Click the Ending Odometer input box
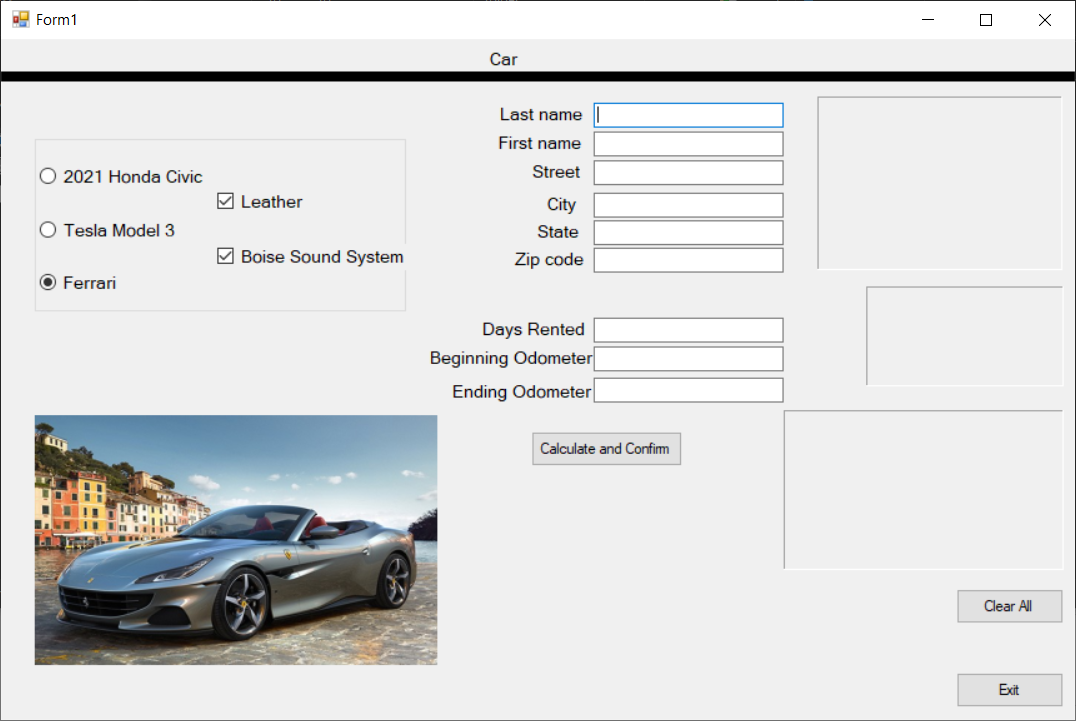1076x721 pixels. [688, 390]
